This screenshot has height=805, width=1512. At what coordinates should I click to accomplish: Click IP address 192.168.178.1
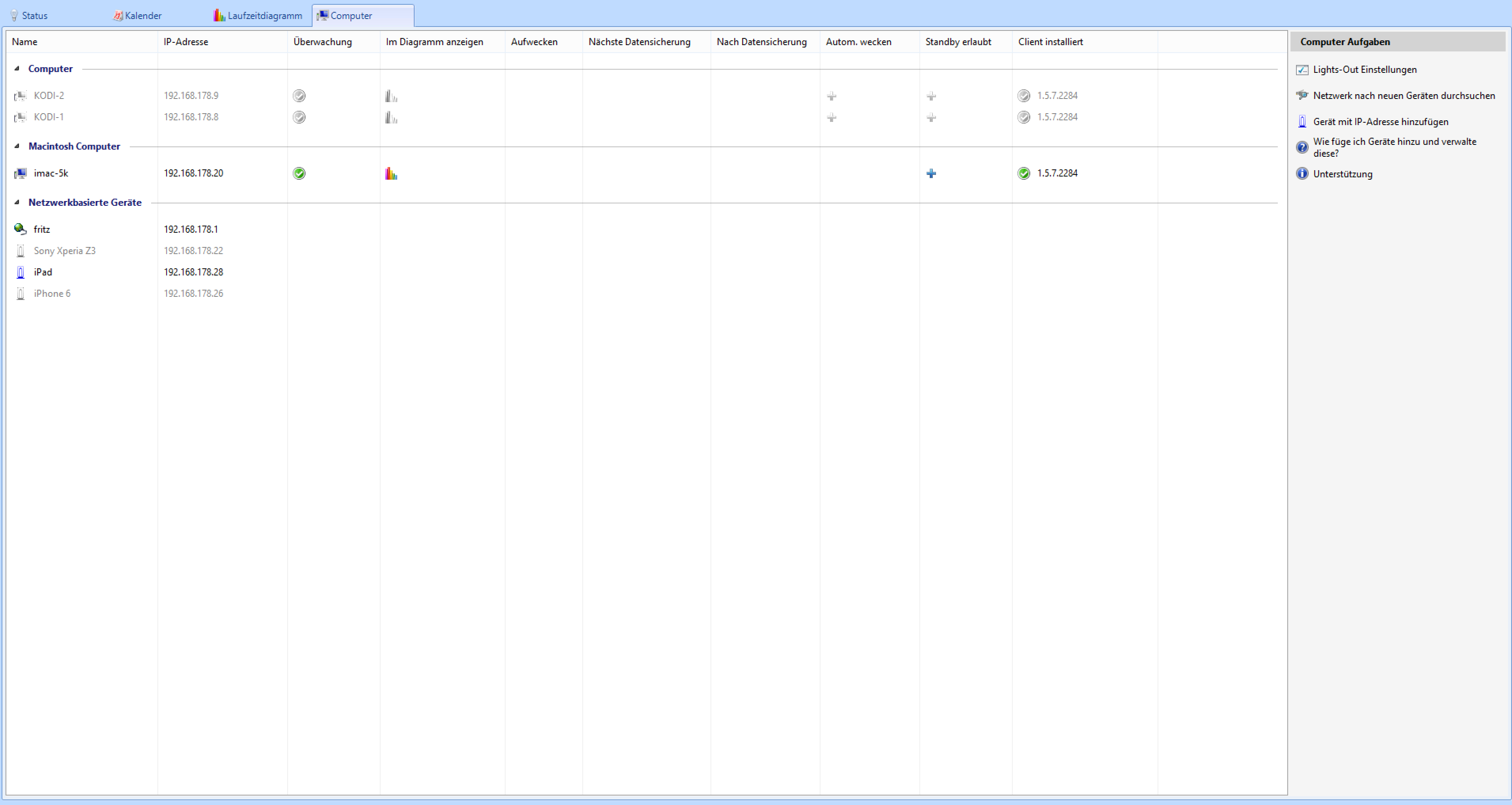tap(190, 230)
